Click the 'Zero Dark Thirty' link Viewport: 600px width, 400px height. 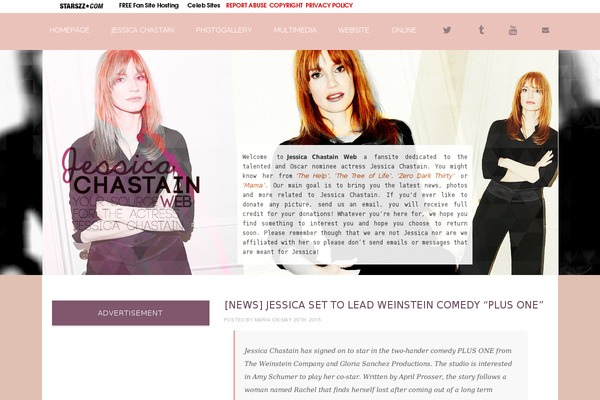point(426,176)
